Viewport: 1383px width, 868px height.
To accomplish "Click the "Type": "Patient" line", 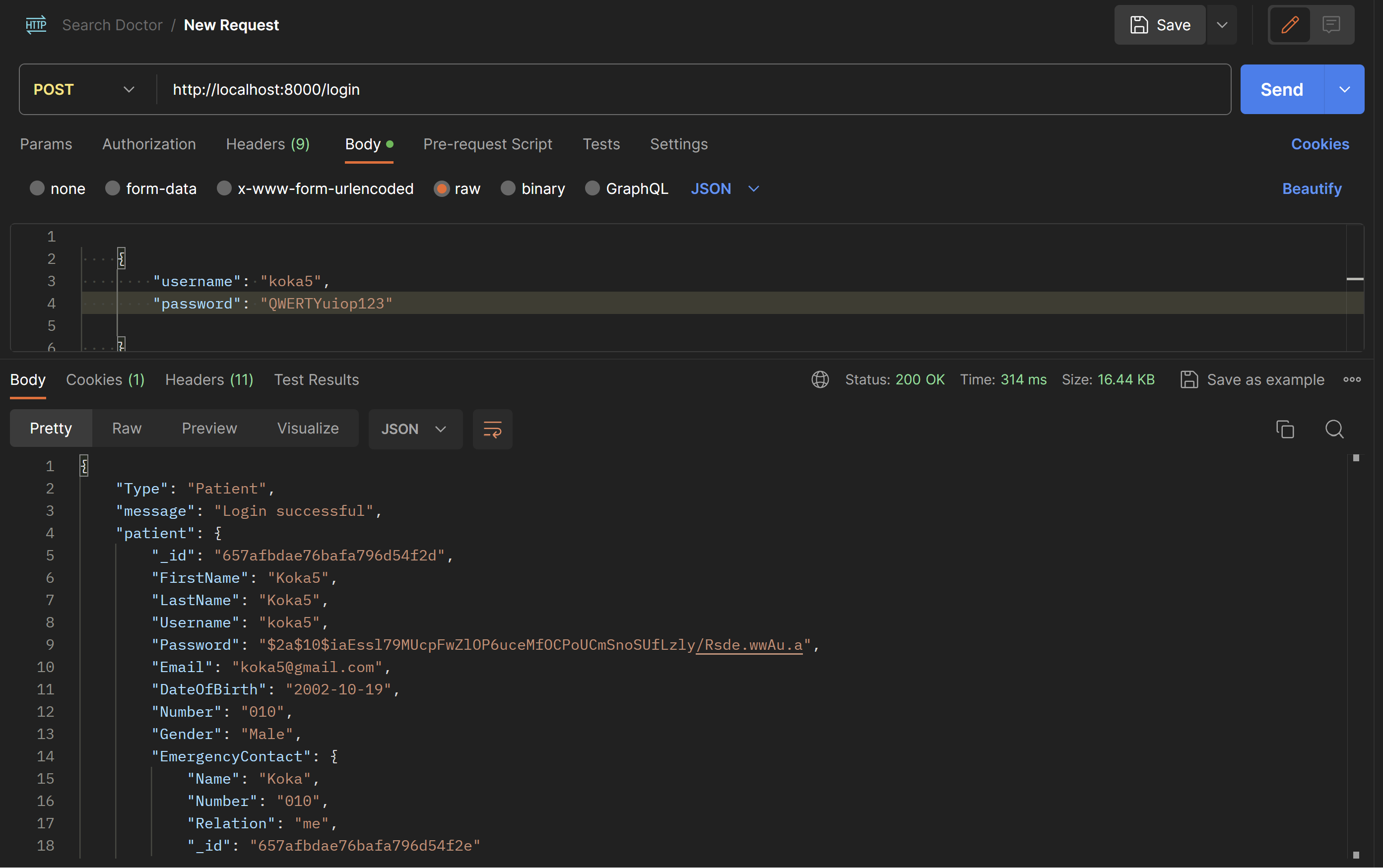I will point(196,488).
